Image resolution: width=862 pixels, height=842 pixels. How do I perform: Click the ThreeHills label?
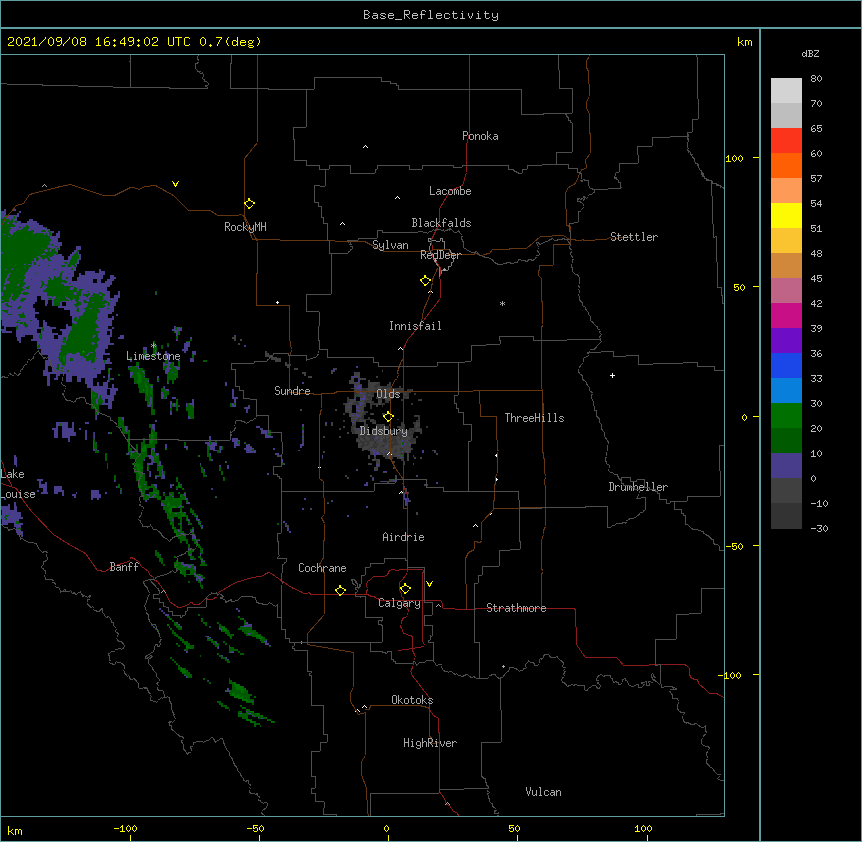[x=534, y=418]
